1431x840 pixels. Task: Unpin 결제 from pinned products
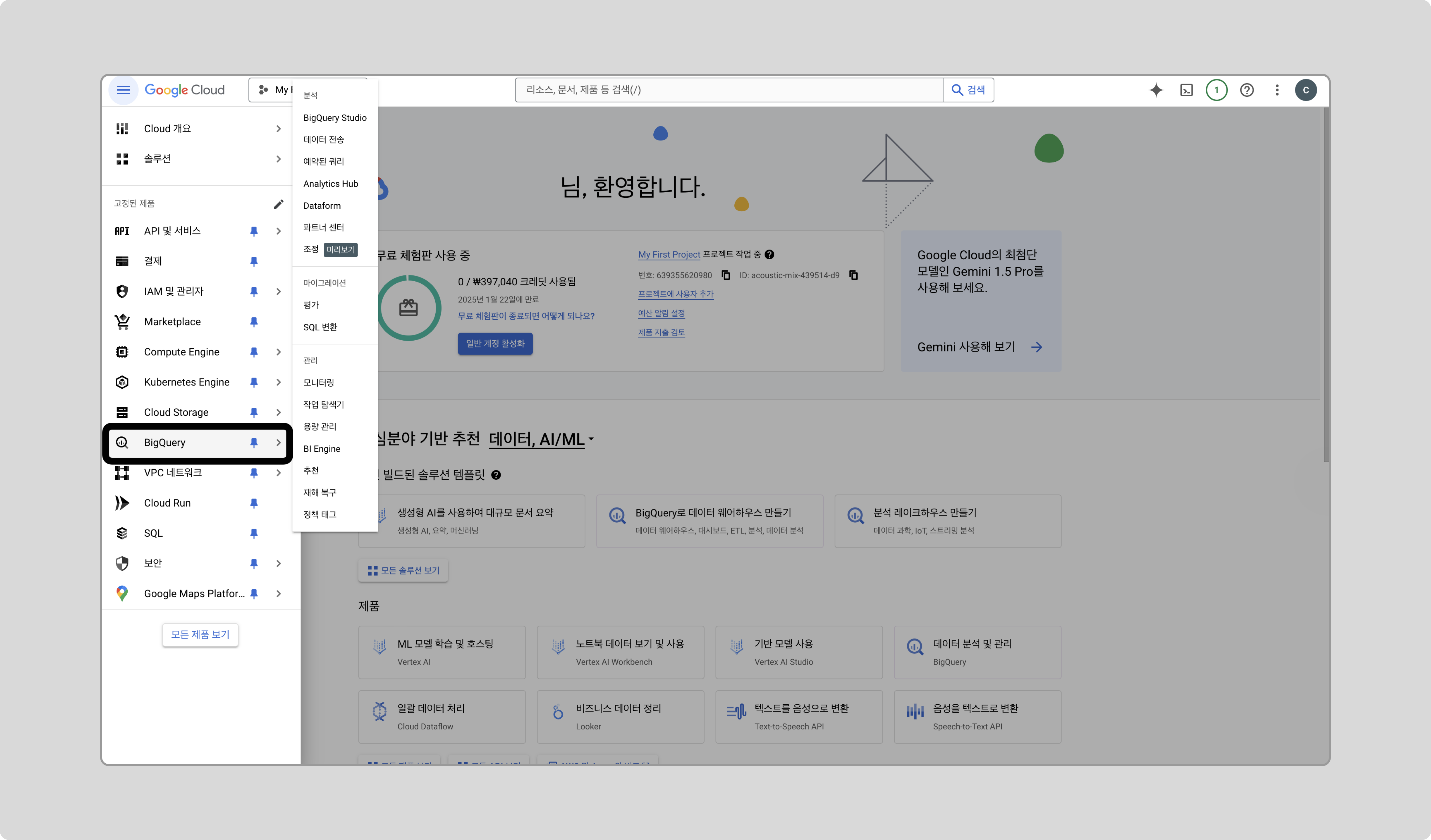tap(254, 261)
